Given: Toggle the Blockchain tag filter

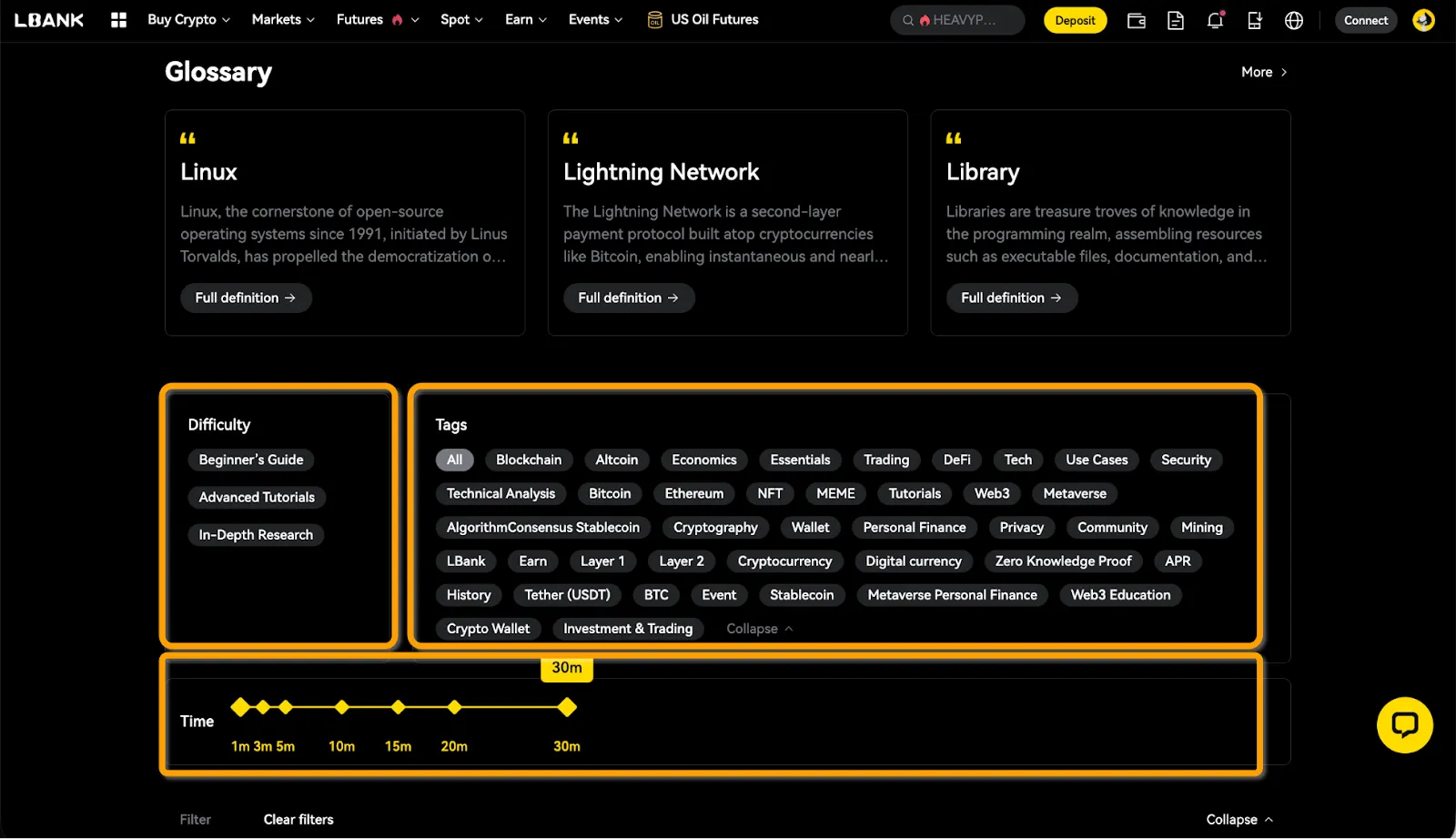Looking at the screenshot, I should tap(528, 460).
